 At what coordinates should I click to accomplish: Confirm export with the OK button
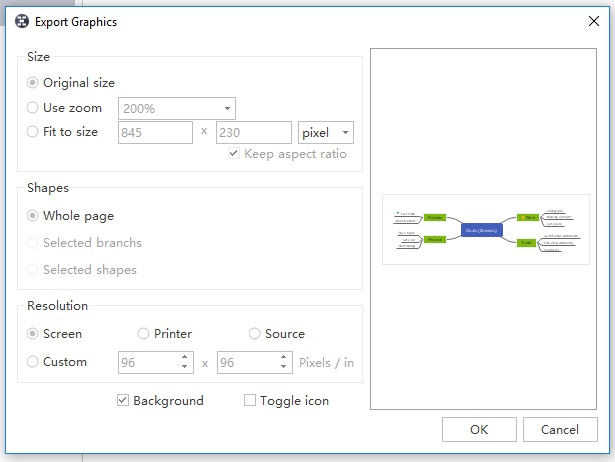[x=479, y=430]
